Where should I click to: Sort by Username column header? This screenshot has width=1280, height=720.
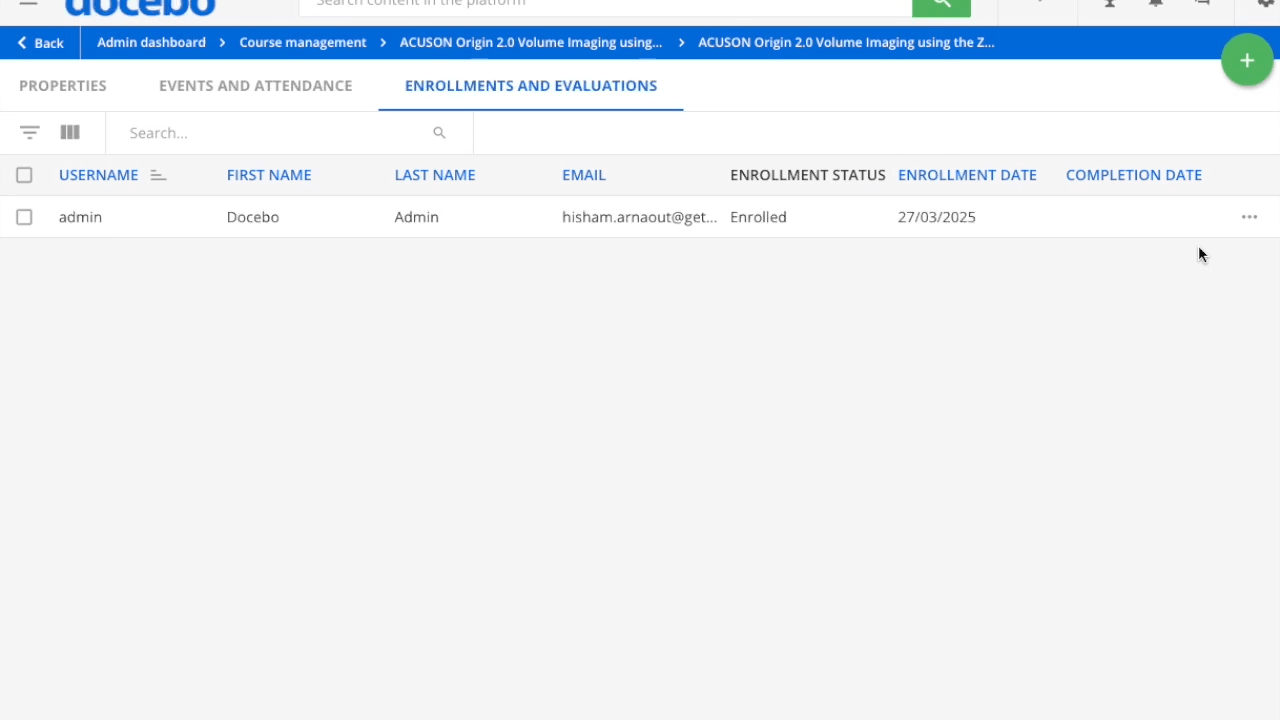[x=98, y=175]
